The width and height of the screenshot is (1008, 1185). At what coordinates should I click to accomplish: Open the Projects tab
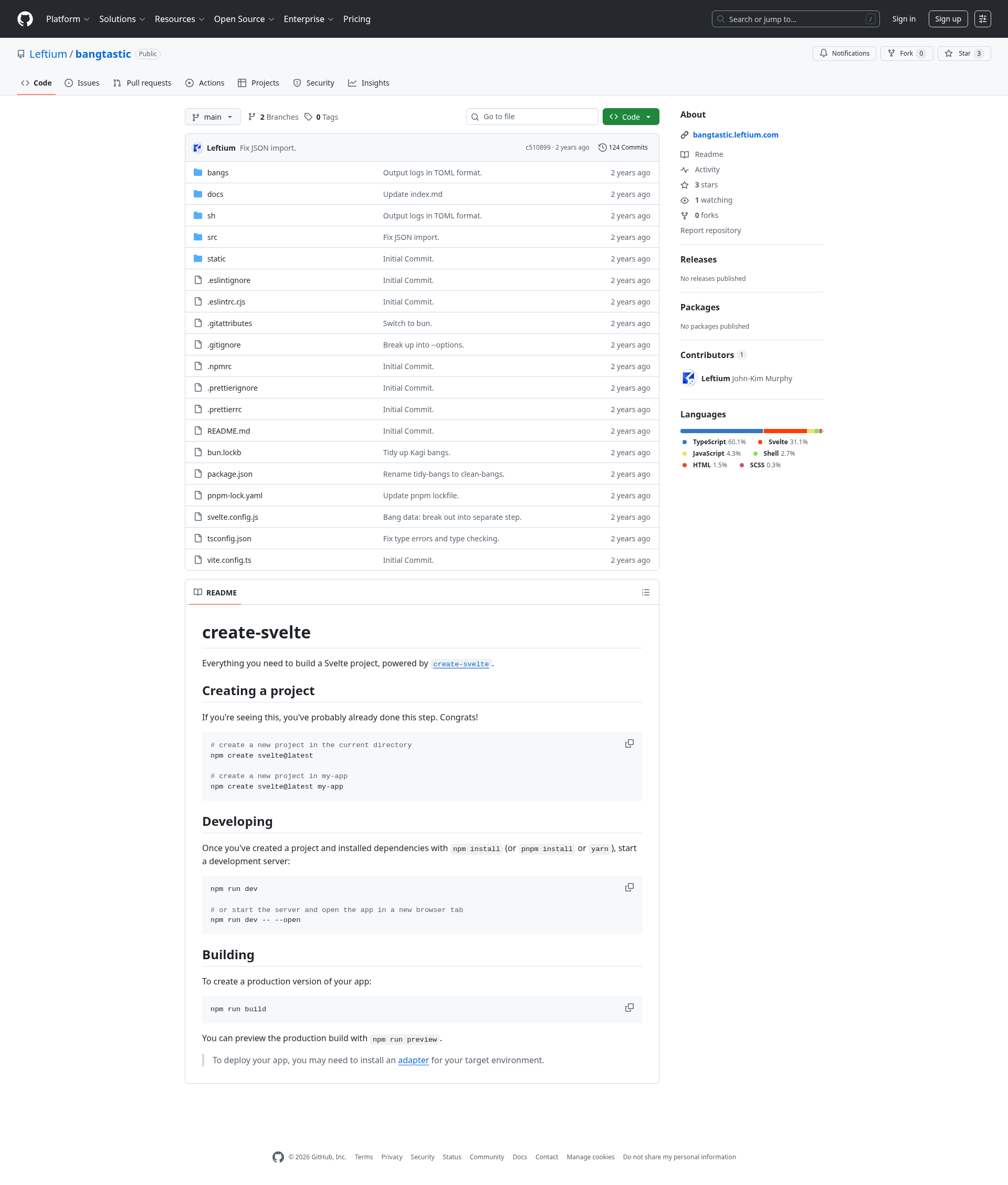click(258, 83)
